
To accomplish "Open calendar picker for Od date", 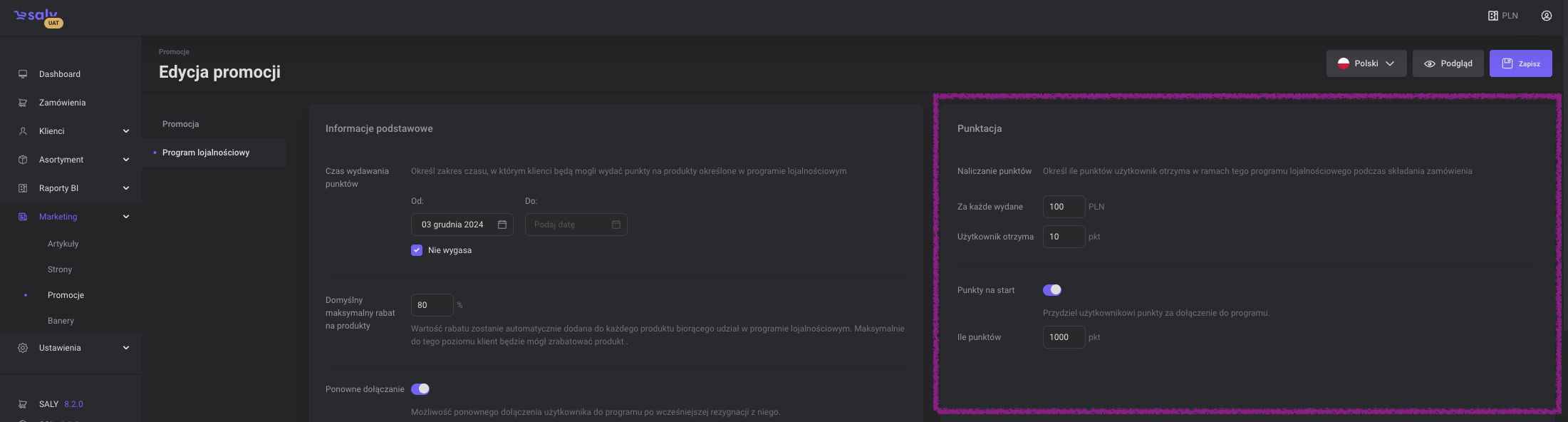I will [502, 225].
